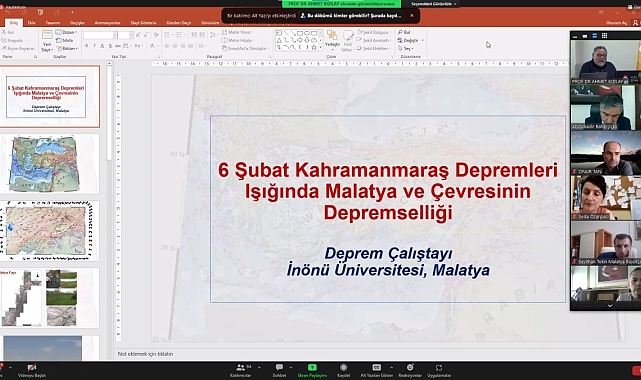Select the Biçim Boyacısı format painter
The height and width of the screenshot is (380, 641).
pos(18,49)
